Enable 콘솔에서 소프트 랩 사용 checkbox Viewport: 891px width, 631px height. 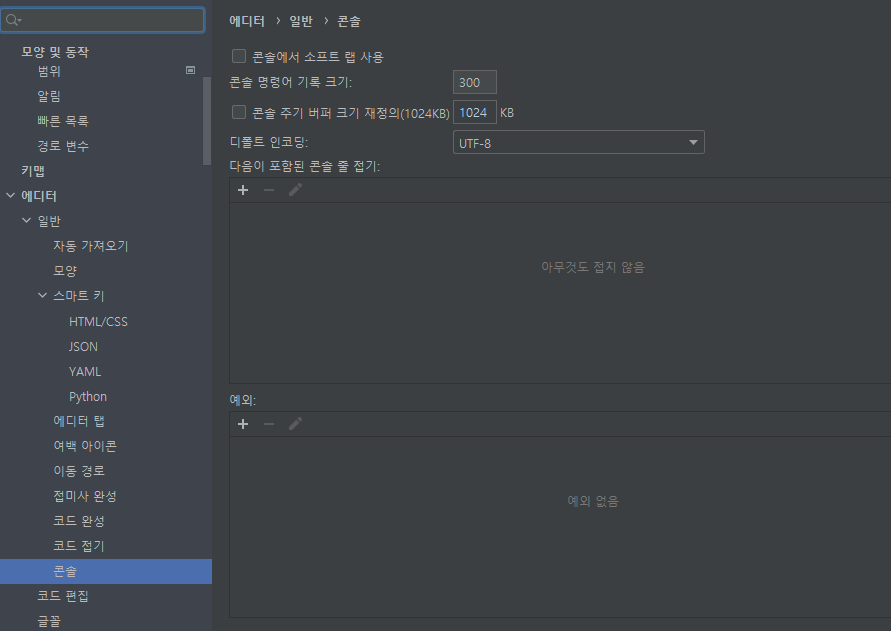click(239, 56)
